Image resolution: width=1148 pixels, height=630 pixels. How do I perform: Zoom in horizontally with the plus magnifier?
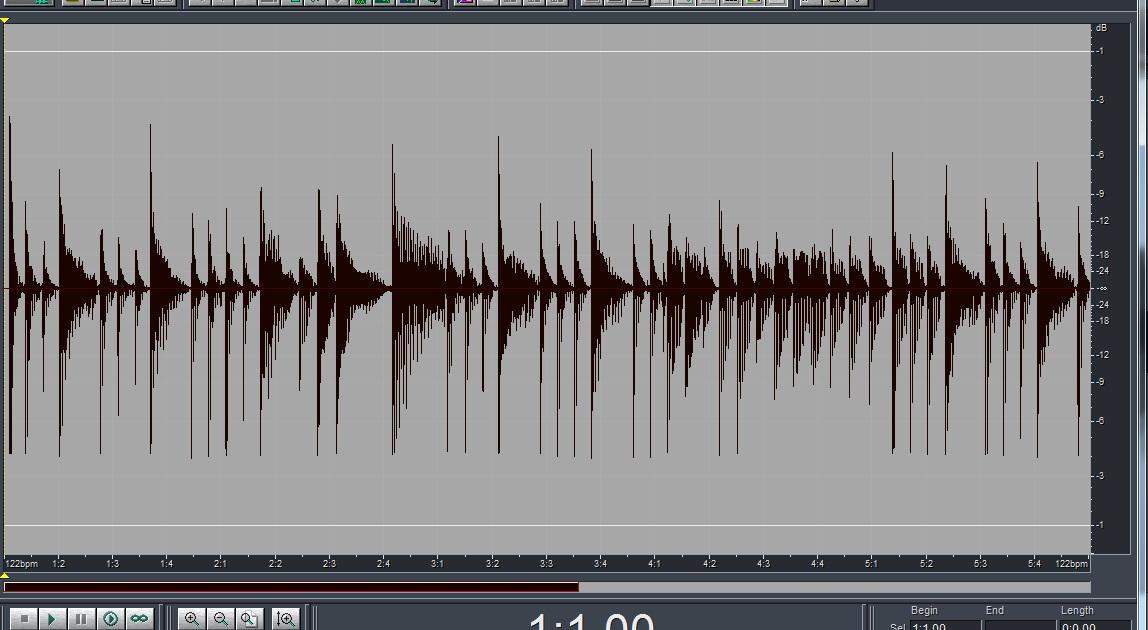(192, 619)
